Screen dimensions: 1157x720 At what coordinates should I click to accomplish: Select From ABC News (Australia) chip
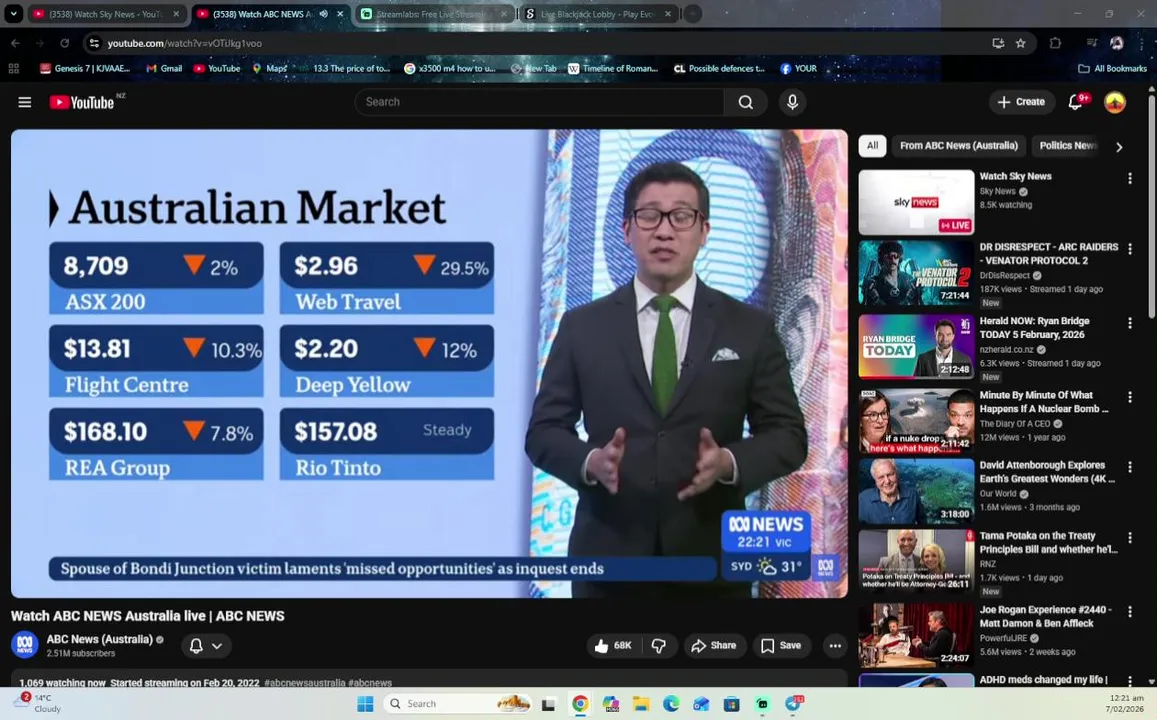point(959,146)
